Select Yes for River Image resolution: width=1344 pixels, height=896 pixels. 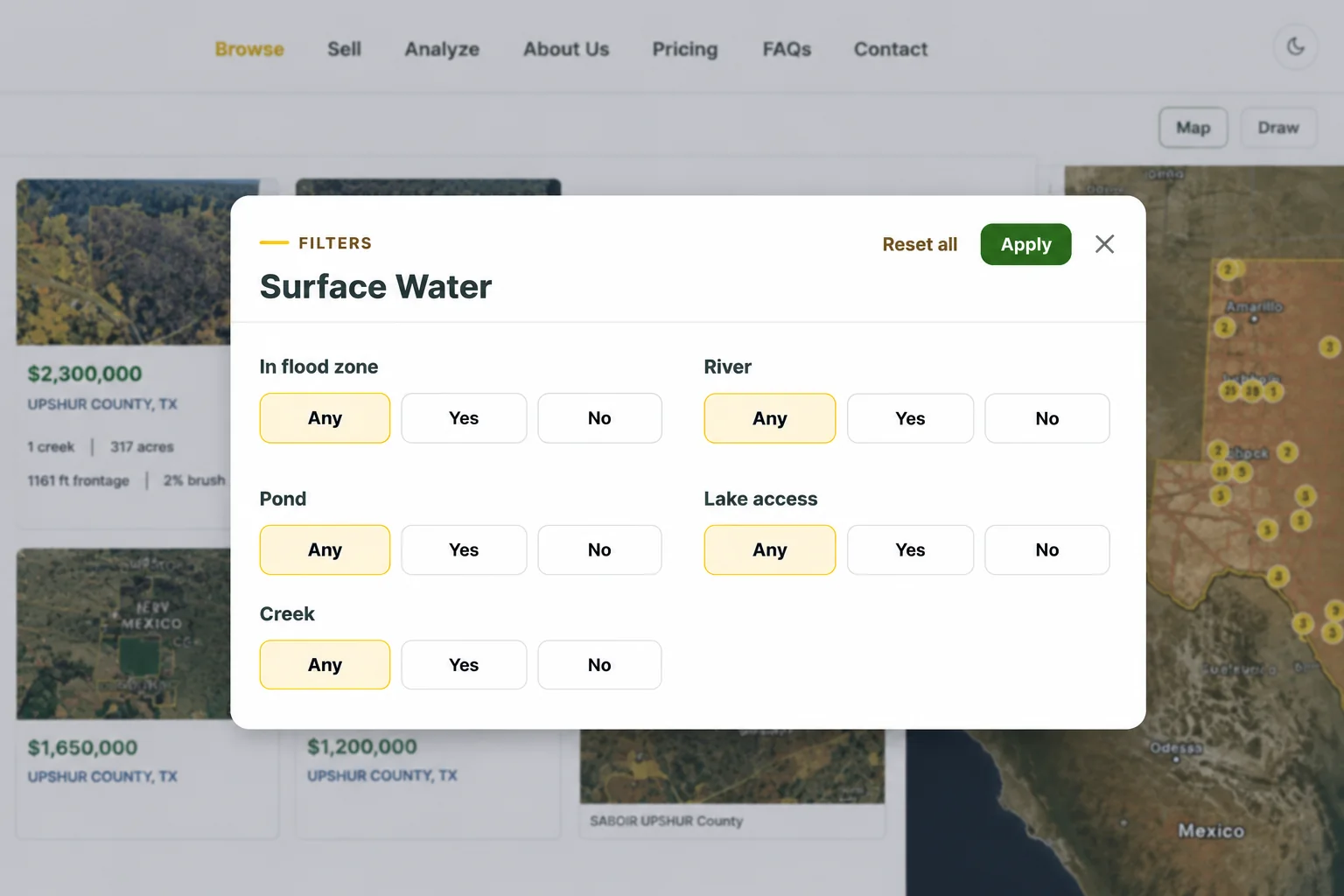(x=910, y=418)
